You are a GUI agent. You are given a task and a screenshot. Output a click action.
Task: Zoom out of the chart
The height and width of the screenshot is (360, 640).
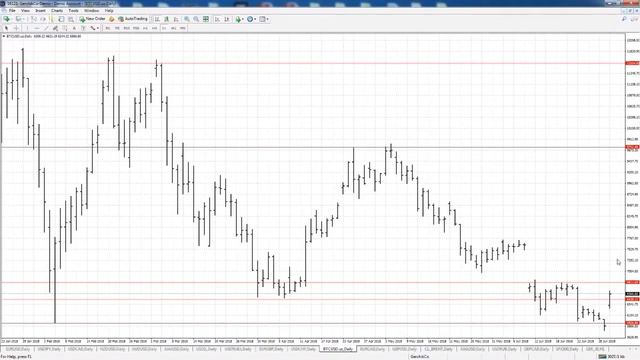tap(196, 19)
